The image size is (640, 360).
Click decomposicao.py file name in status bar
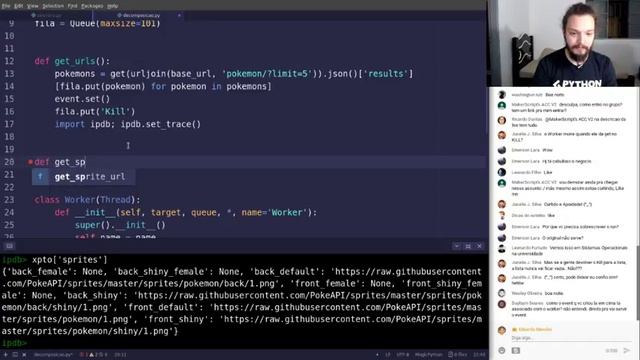click(x=53, y=355)
